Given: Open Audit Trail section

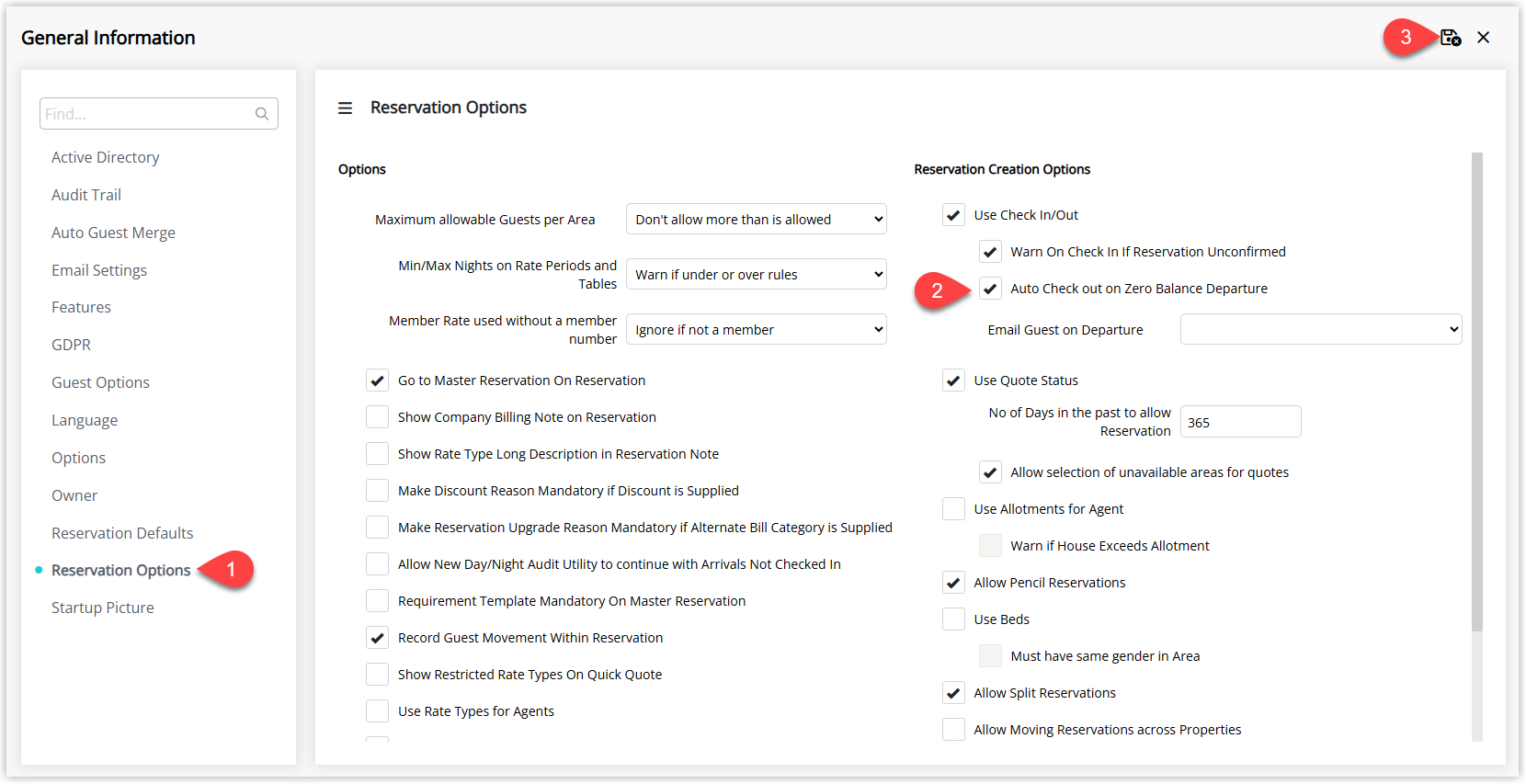Looking at the screenshot, I should coord(86,195).
